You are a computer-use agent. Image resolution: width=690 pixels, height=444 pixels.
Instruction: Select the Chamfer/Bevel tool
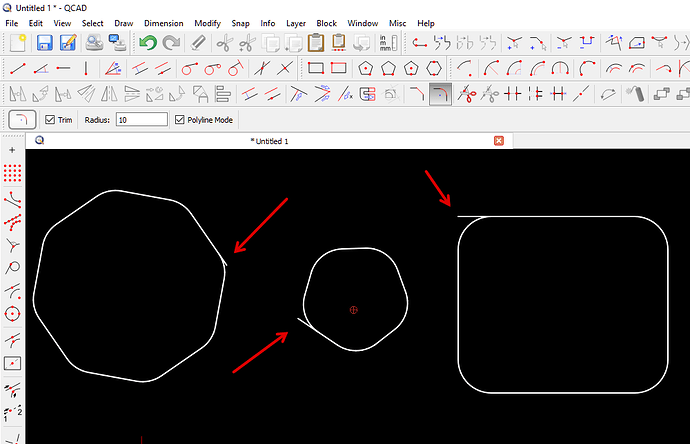tap(416, 94)
